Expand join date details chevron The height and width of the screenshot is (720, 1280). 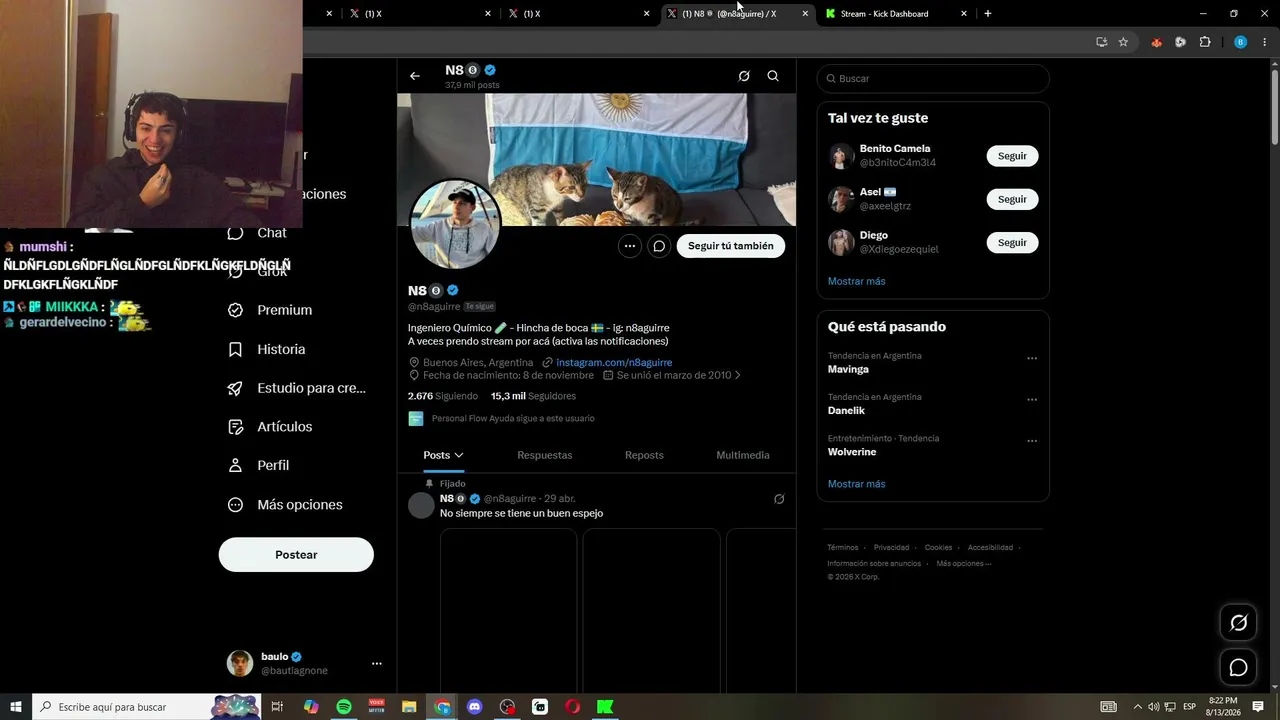coord(738,375)
